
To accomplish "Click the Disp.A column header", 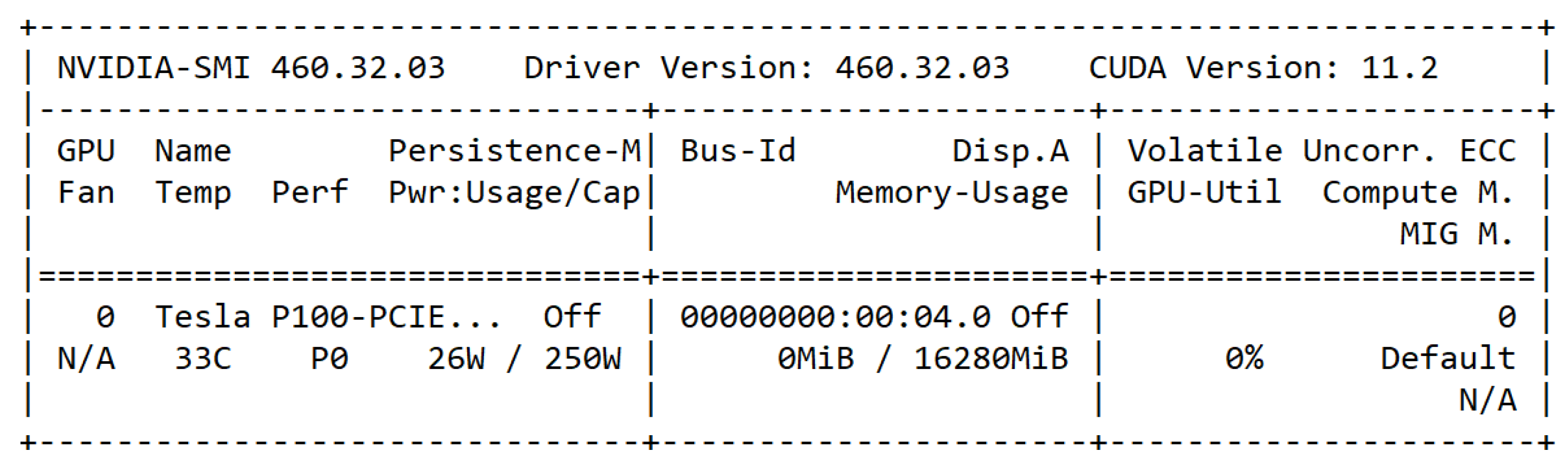I will point(1010,151).
